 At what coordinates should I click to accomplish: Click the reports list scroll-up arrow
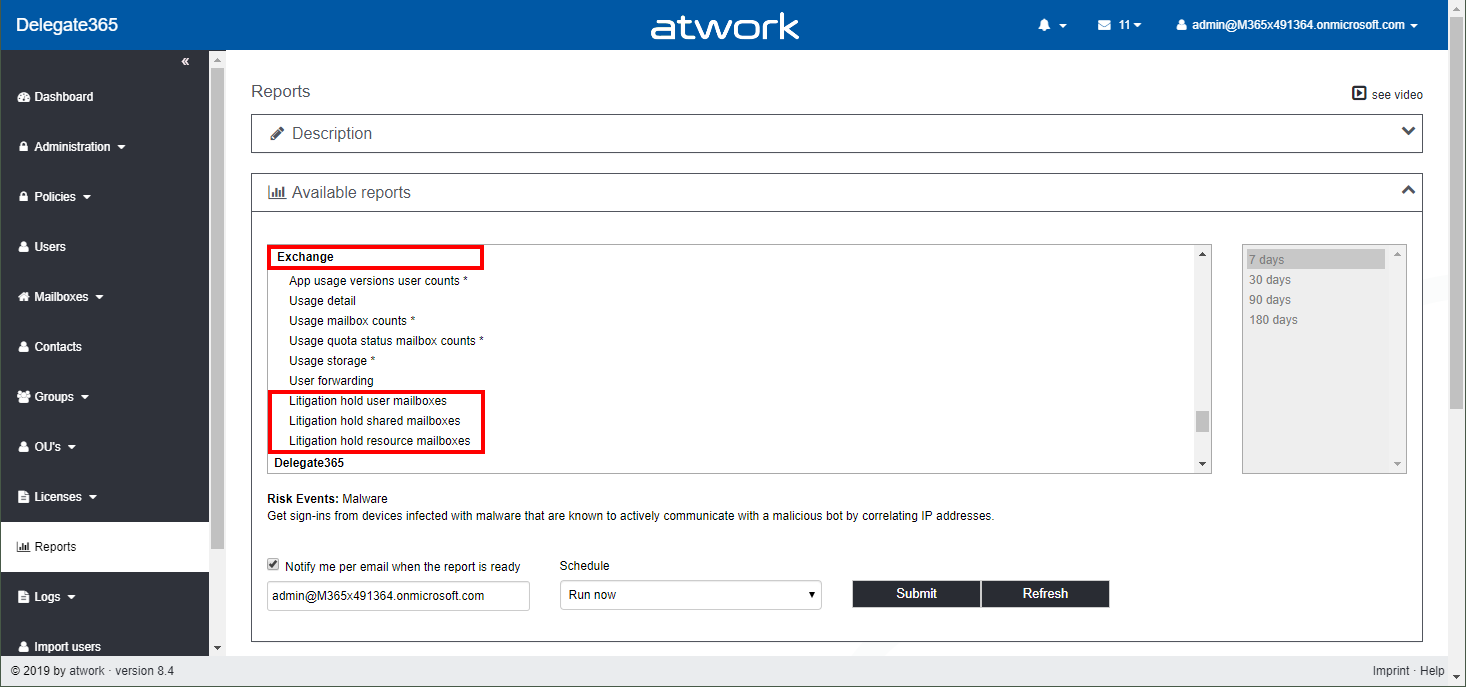(x=1202, y=254)
